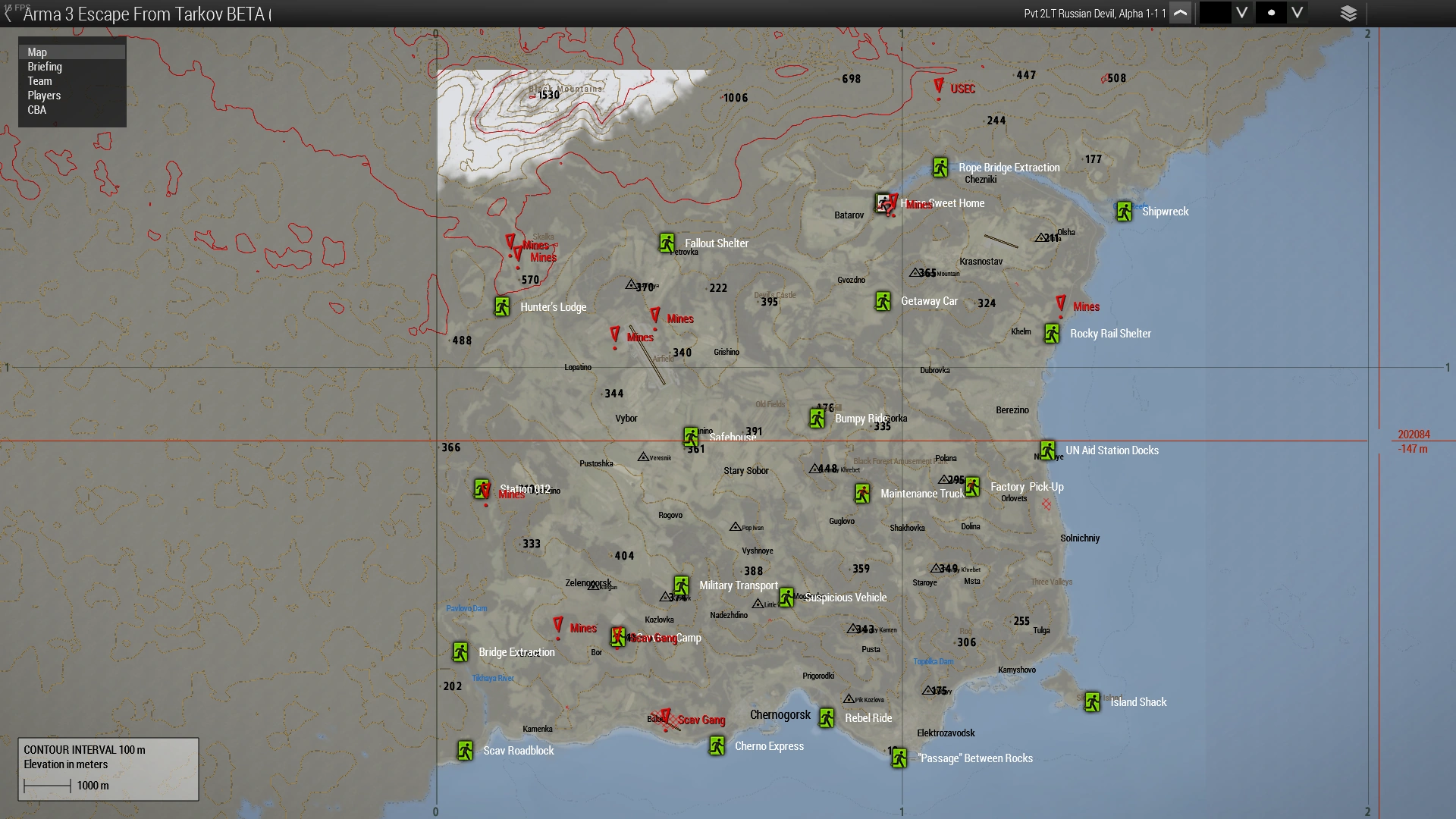Click the Cherno Express extraction icon
The width and height of the screenshot is (1456, 819).
coord(717,746)
